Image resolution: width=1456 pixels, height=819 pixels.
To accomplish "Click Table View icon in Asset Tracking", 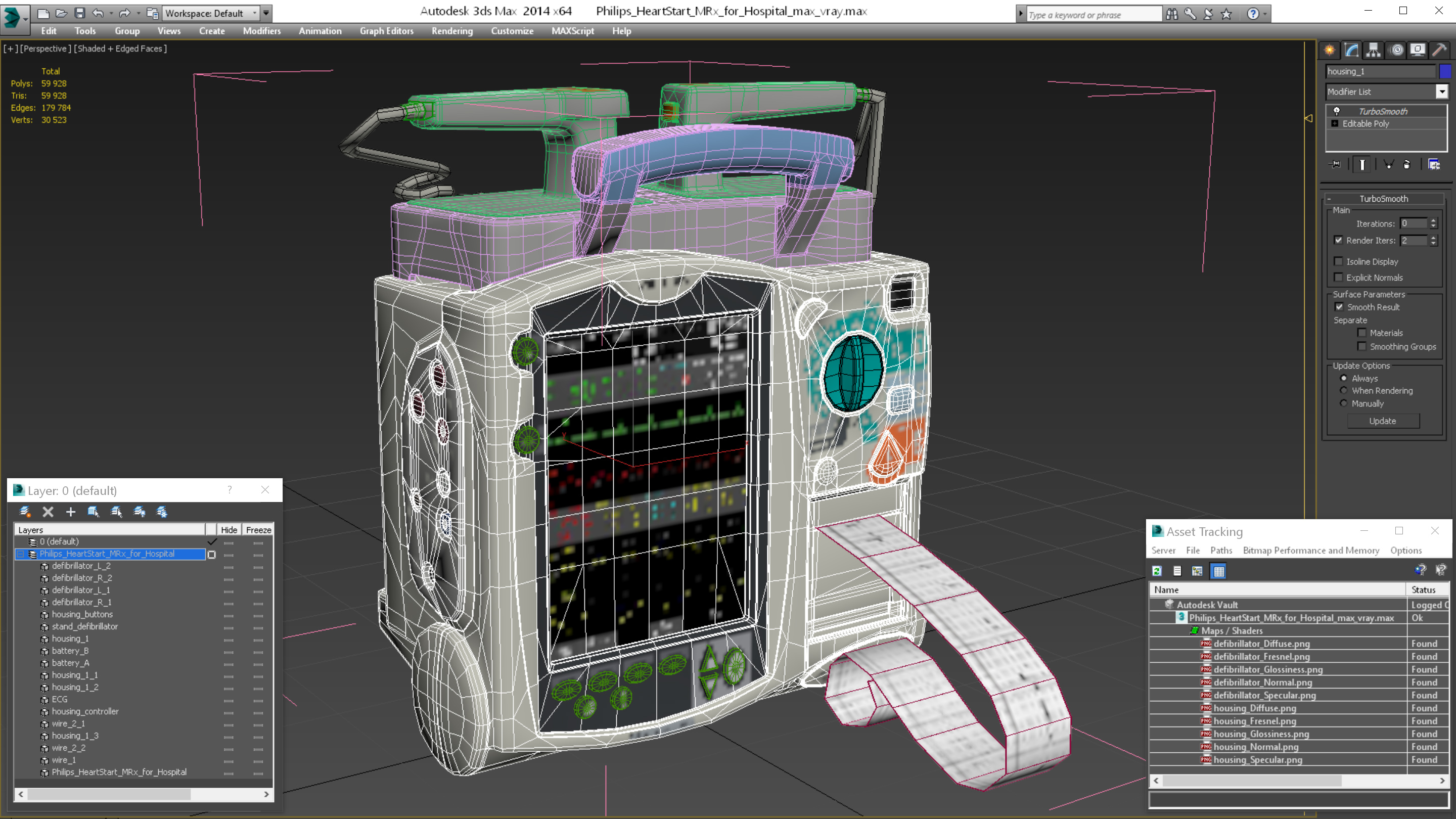I will (1218, 571).
